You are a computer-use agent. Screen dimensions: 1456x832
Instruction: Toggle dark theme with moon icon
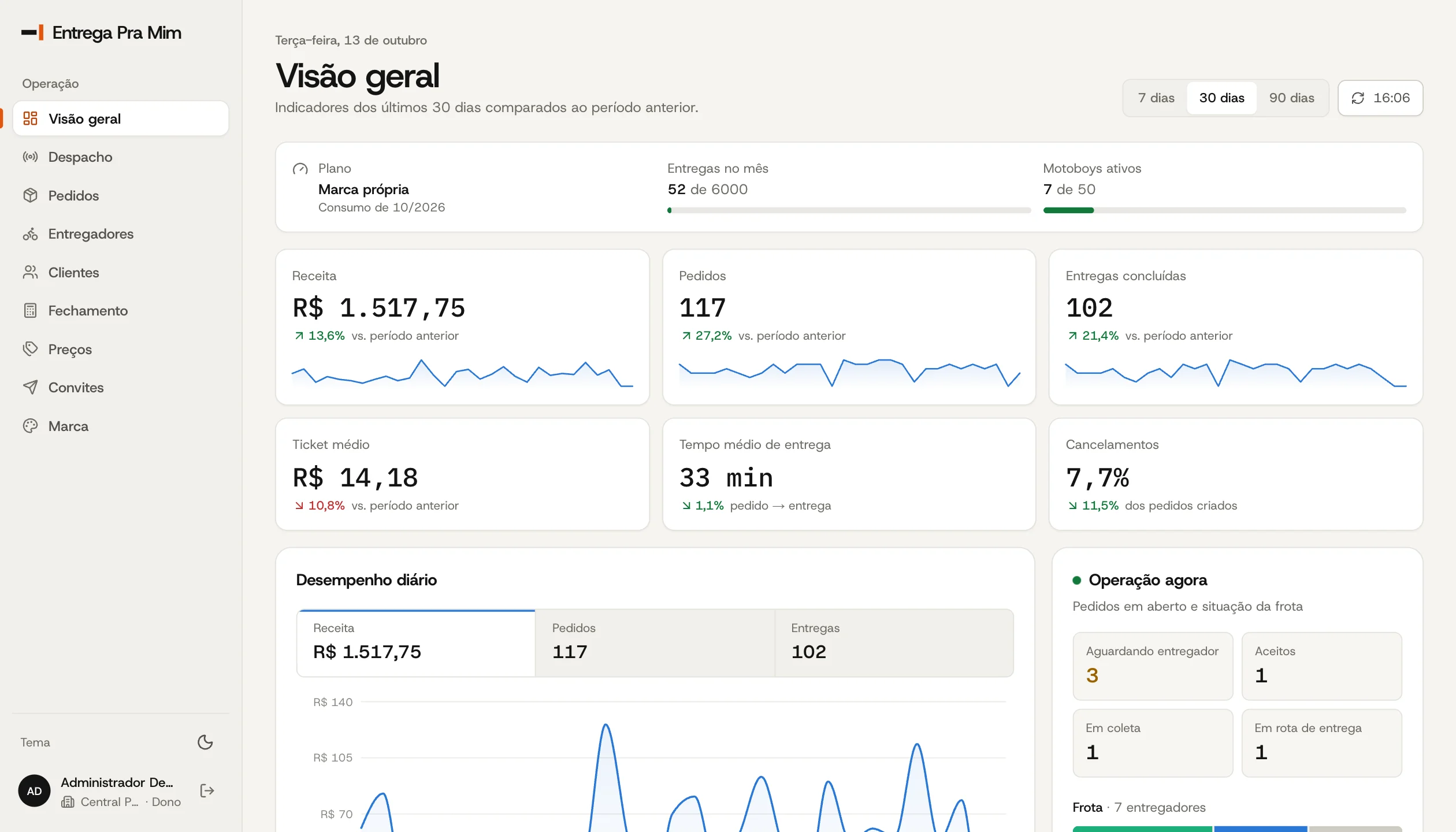click(x=205, y=742)
